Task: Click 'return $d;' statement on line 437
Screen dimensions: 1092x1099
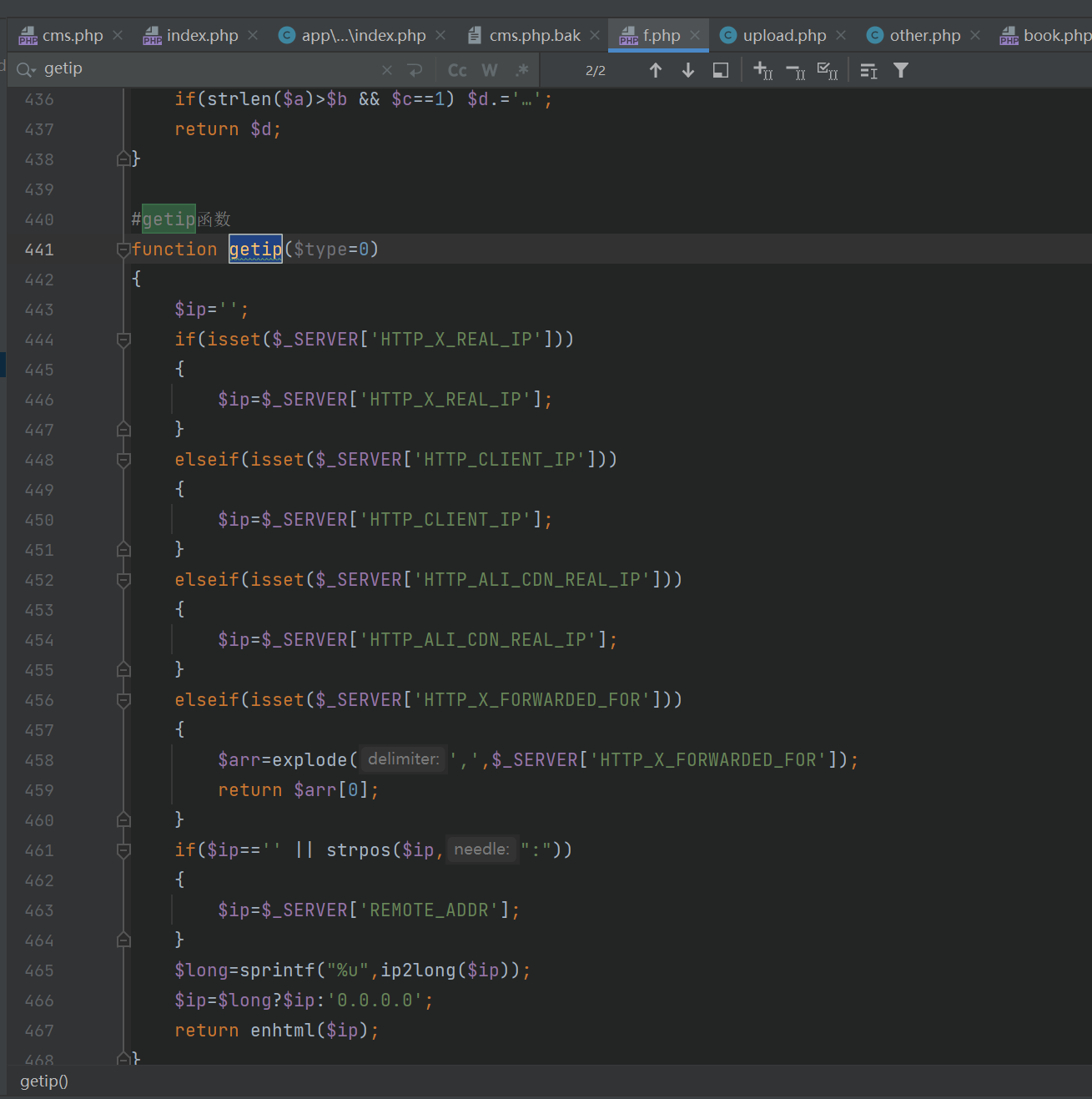Action: click(x=229, y=129)
